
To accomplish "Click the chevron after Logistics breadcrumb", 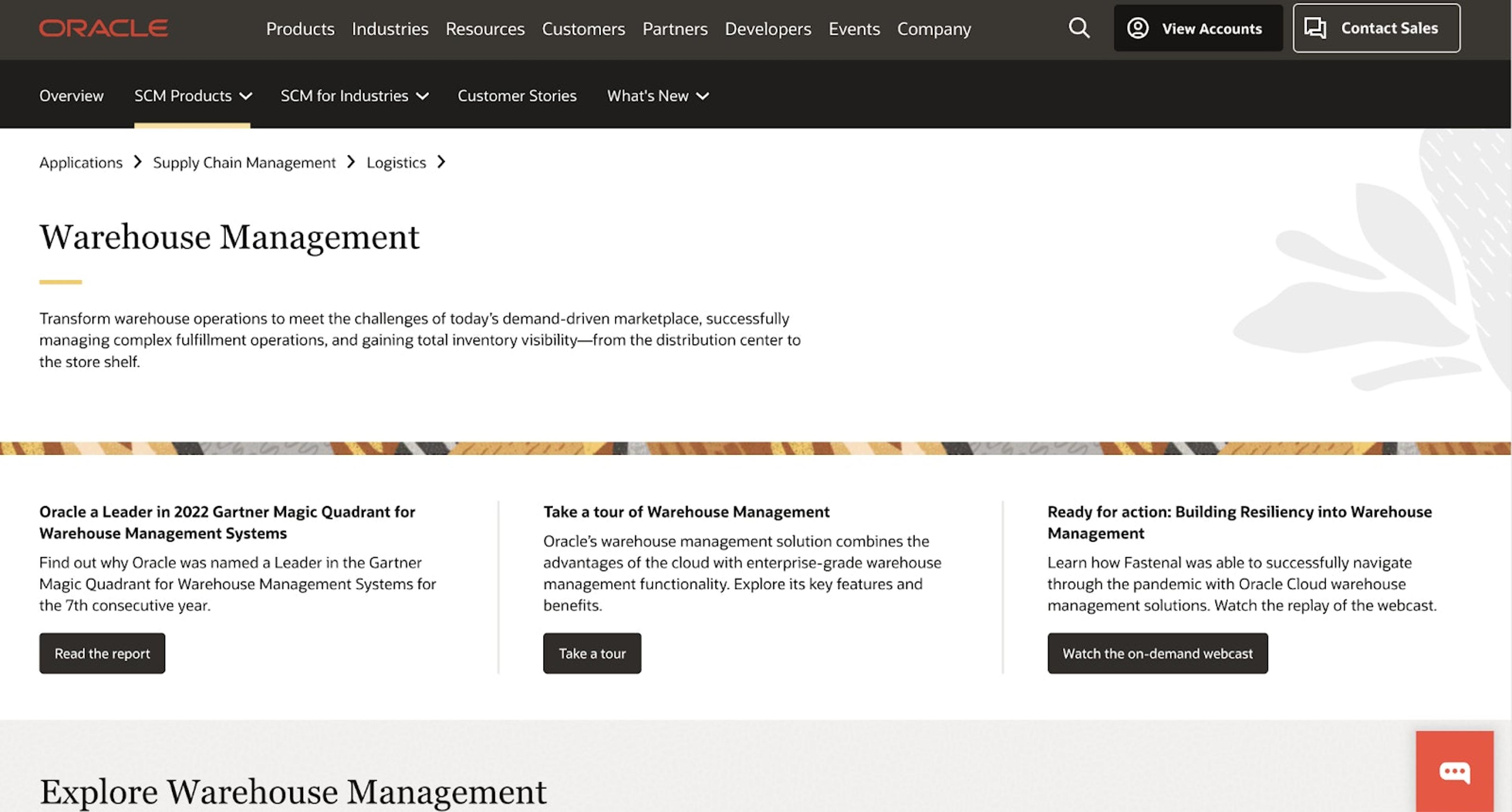I will (441, 162).
